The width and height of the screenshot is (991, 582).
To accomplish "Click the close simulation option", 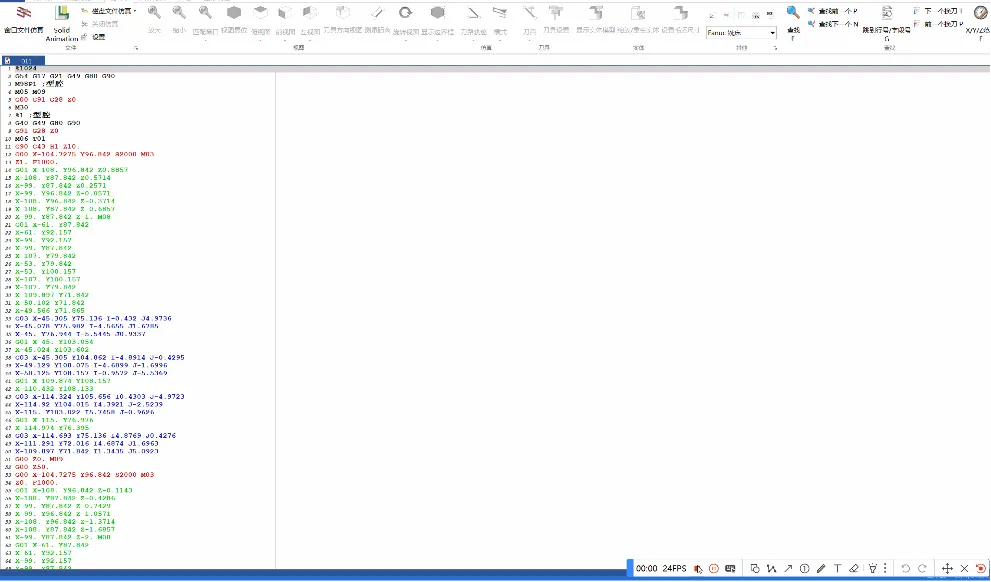I will click(99, 24).
